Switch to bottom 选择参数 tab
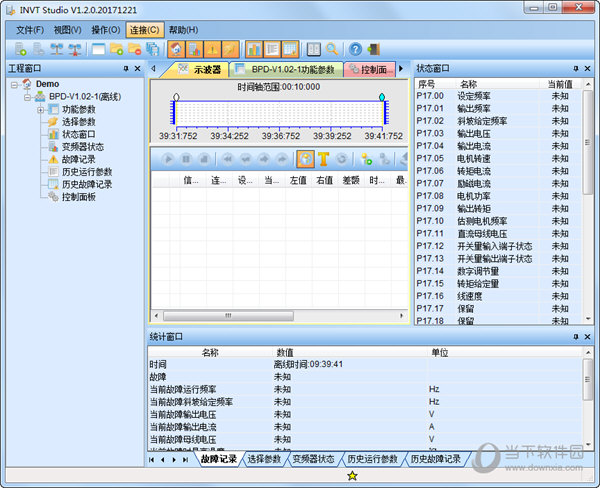The width and height of the screenshot is (600, 488). point(264,459)
